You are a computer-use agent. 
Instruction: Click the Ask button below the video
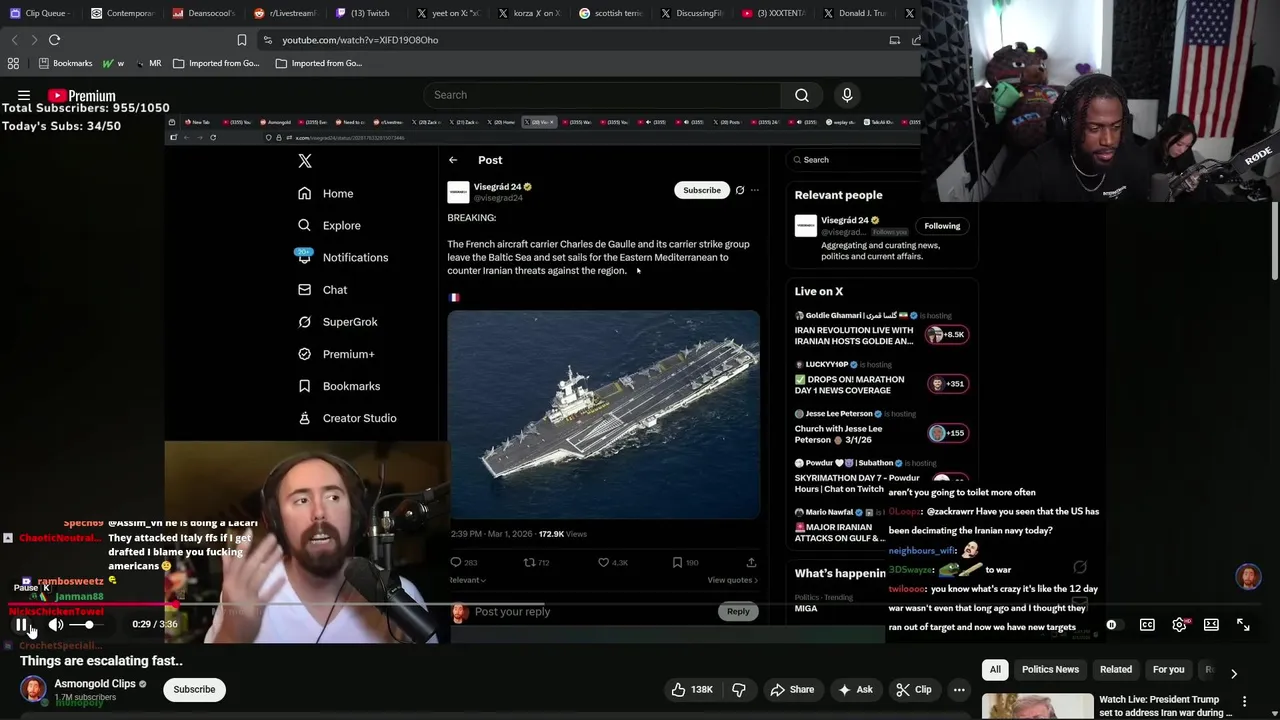[x=856, y=690]
